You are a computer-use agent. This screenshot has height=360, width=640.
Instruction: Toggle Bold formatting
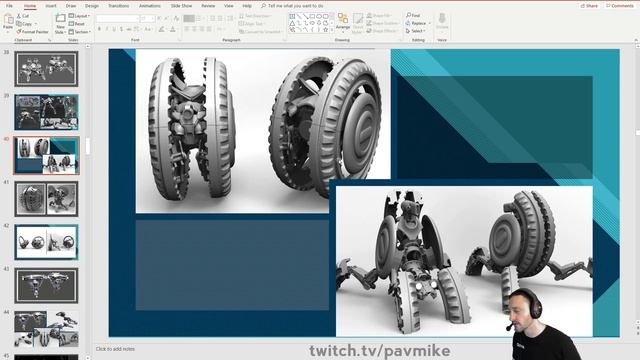(x=100, y=29)
